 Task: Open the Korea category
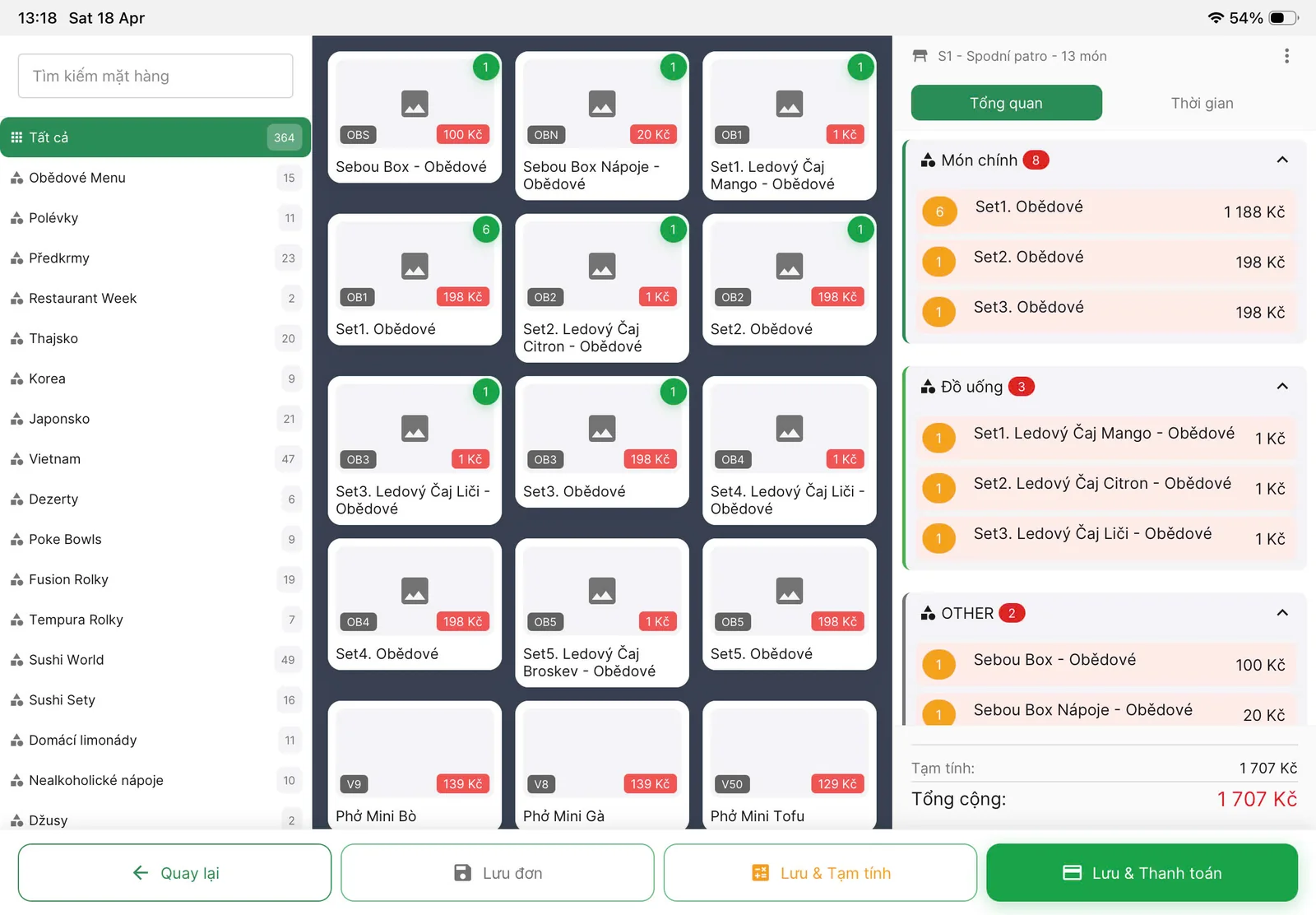[155, 379]
